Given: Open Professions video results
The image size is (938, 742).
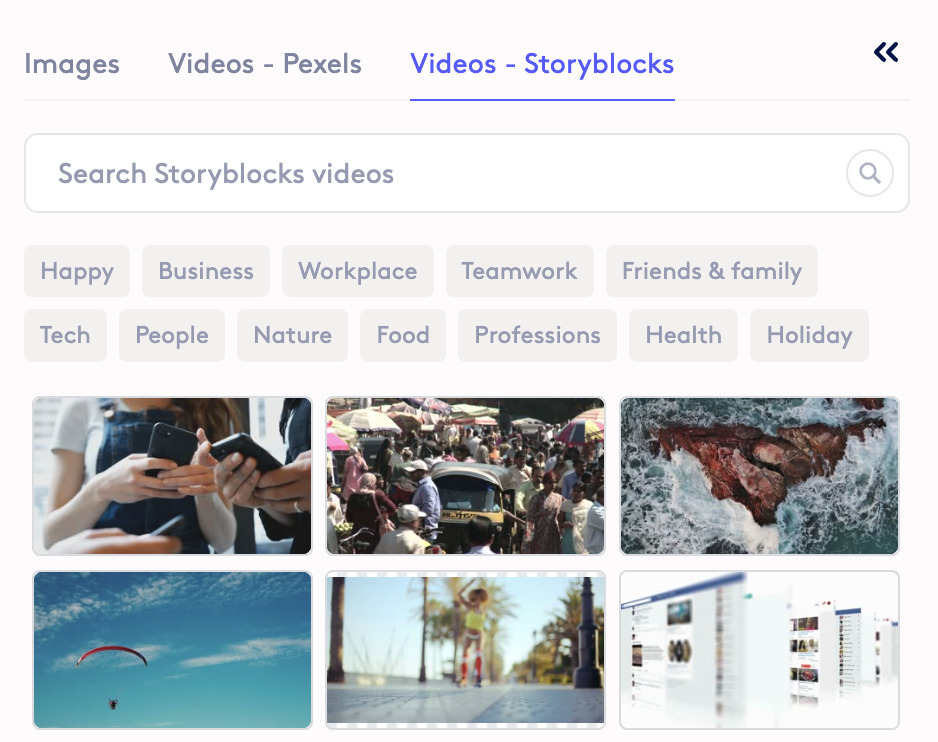Looking at the screenshot, I should click(537, 335).
